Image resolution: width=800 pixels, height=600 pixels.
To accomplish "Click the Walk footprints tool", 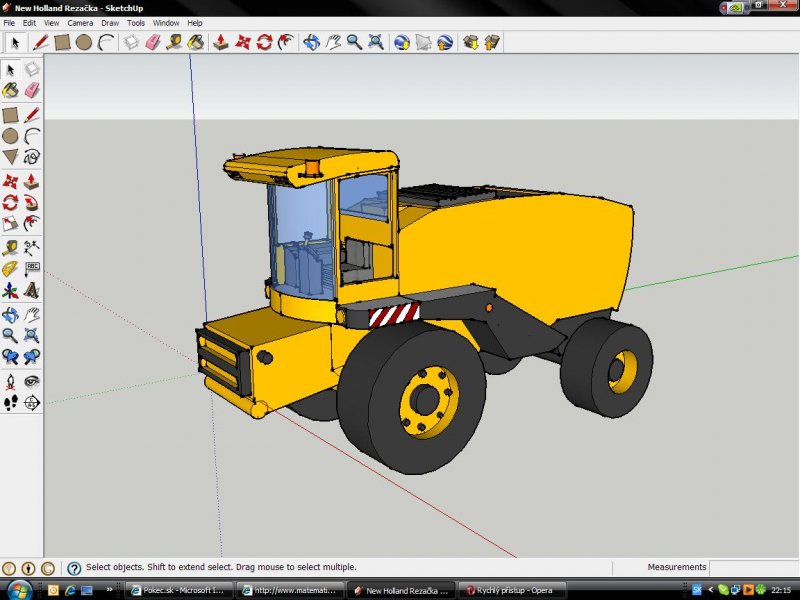I will (x=10, y=402).
